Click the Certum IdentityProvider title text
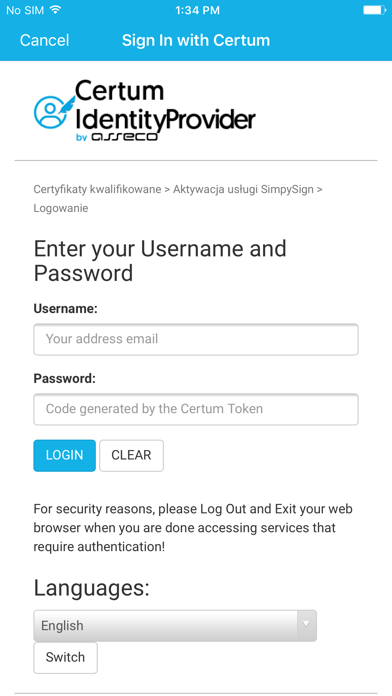The image size is (392, 696). (165, 106)
